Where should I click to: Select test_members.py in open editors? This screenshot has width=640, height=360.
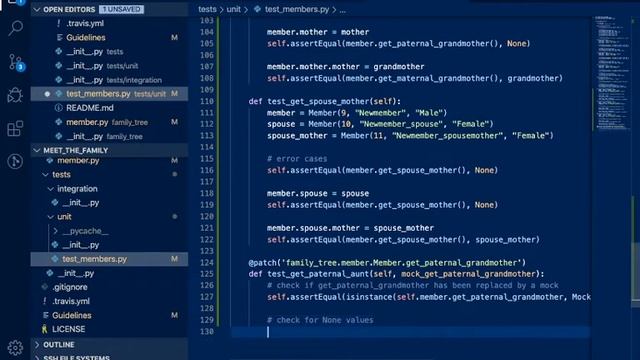coord(109,94)
